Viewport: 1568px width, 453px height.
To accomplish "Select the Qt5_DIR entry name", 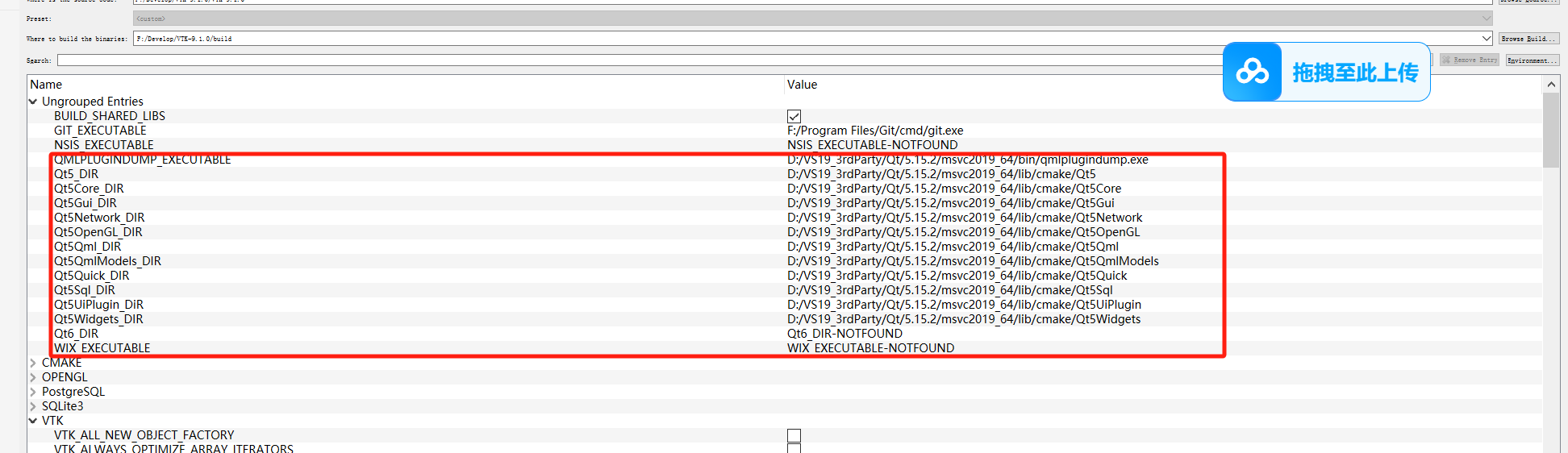I will 76,174.
